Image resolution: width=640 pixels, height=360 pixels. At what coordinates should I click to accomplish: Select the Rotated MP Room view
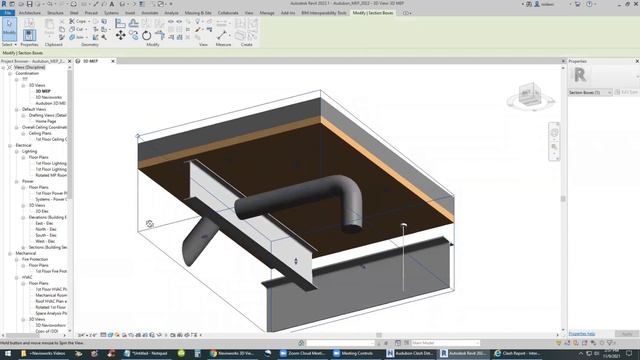click(x=51, y=175)
